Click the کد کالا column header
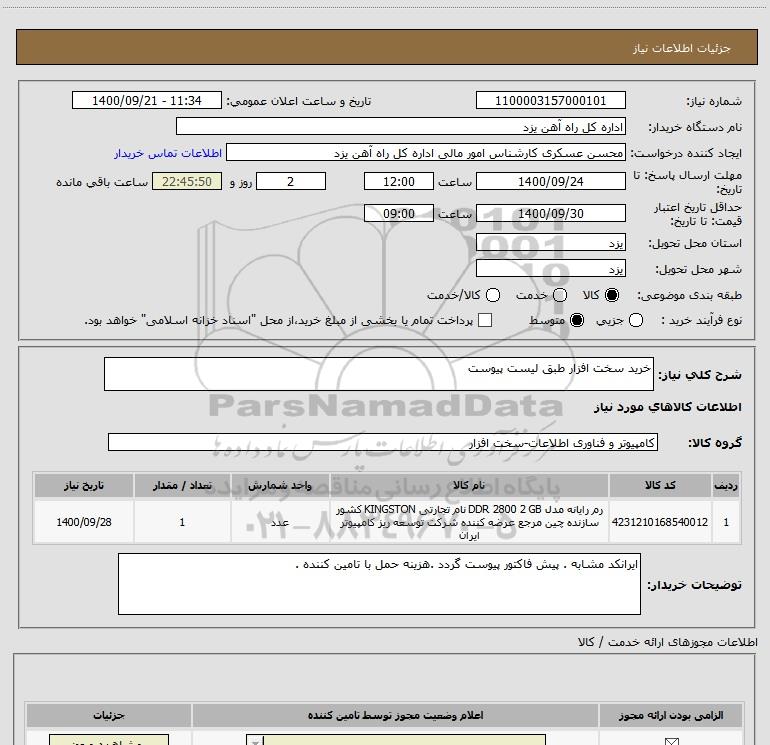This screenshot has width=770, height=745. pyautogui.click(x=660, y=486)
